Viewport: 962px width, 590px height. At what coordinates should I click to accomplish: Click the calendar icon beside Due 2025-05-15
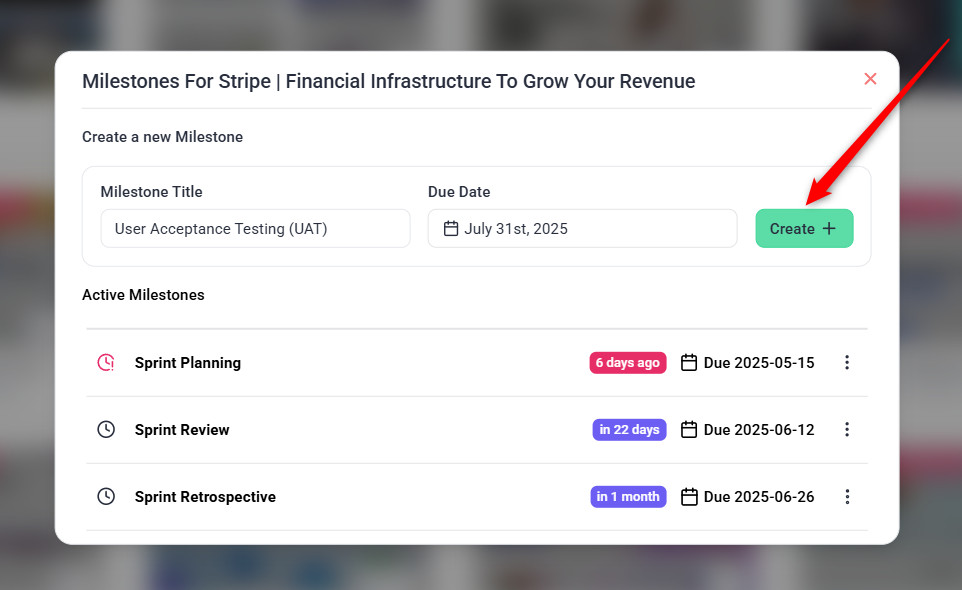click(x=689, y=363)
